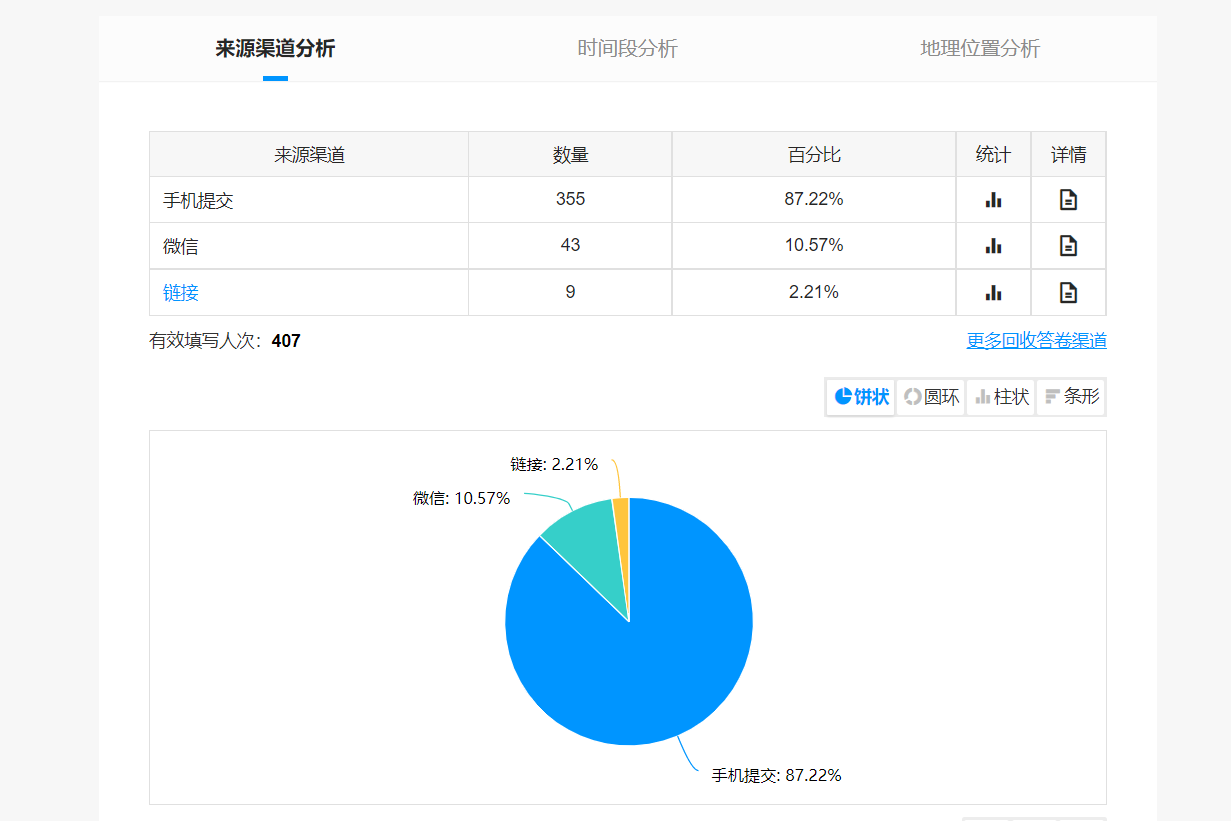Screen dimensions: 1231x821
Task: Click the 微信: 10.57% chart label
Action: [461, 498]
